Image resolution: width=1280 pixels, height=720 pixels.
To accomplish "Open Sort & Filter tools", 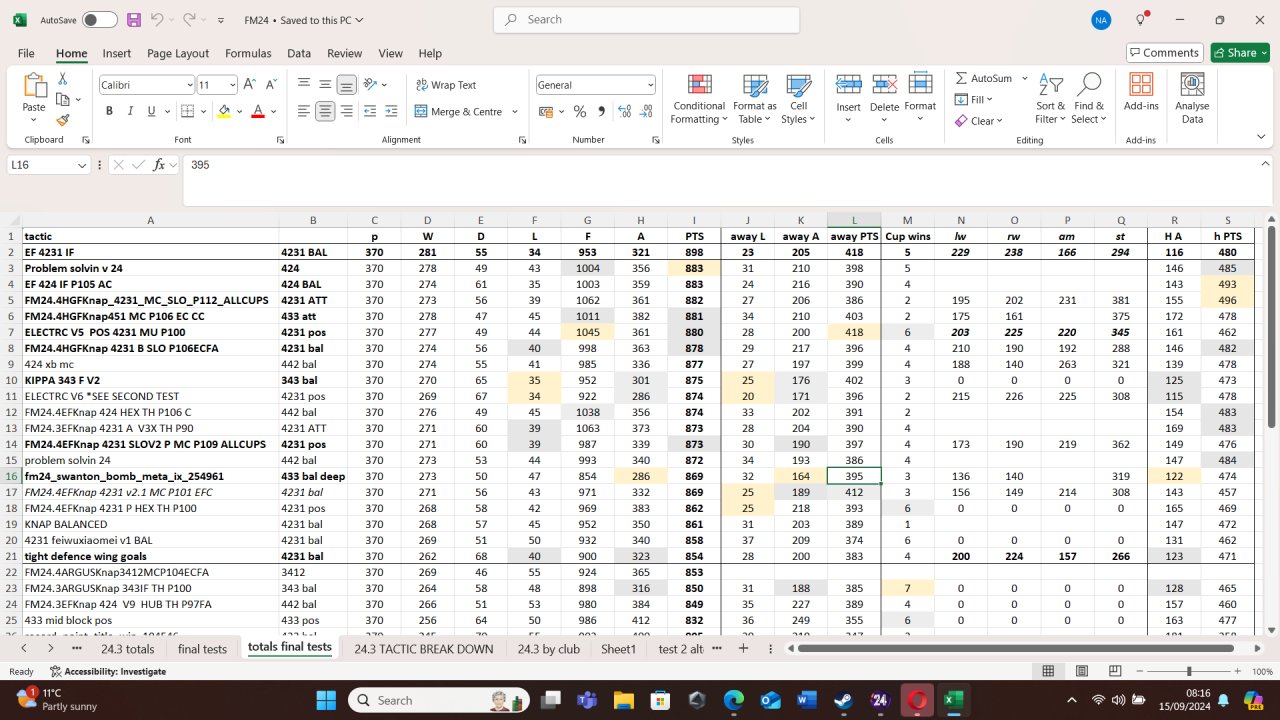I will click(1050, 99).
